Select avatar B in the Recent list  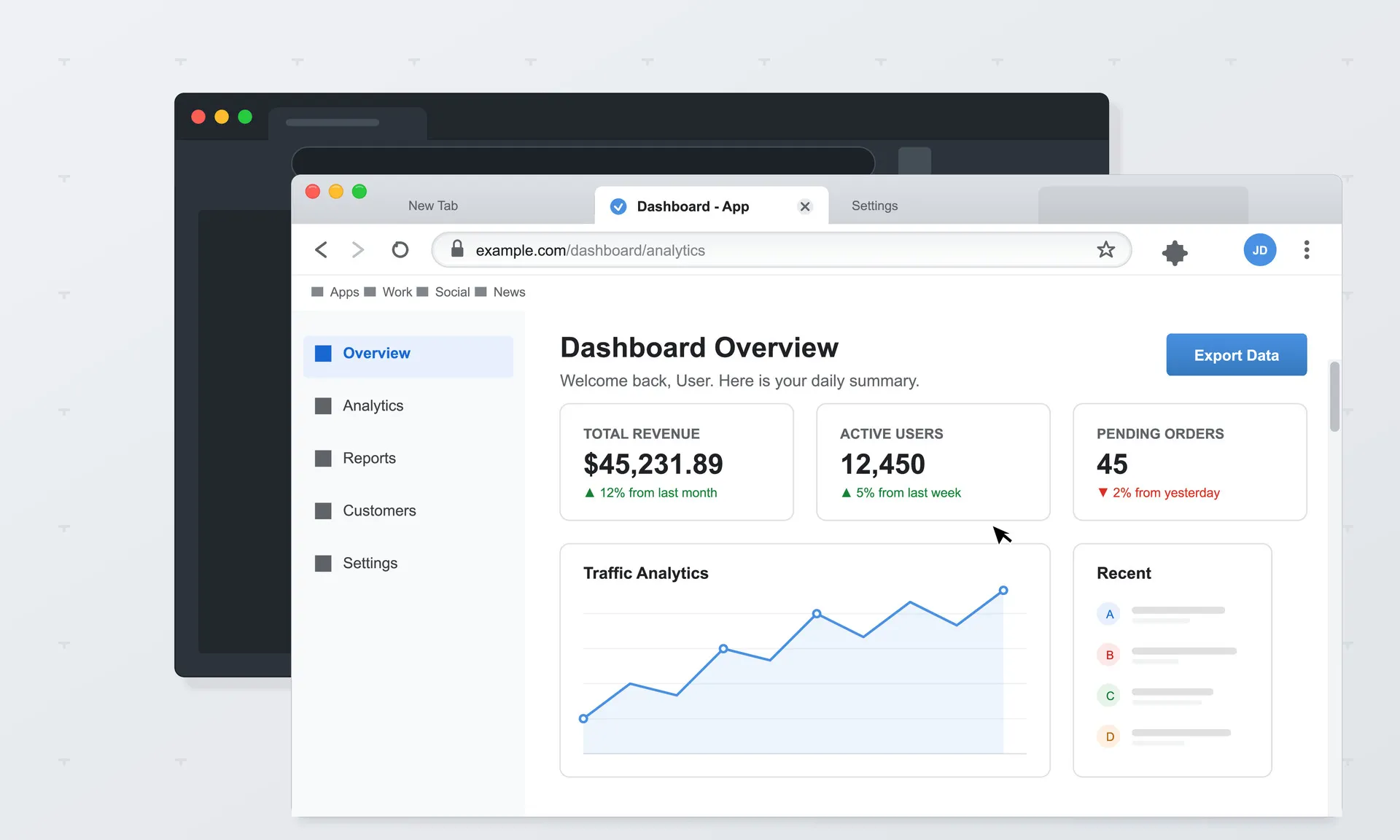point(1109,655)
